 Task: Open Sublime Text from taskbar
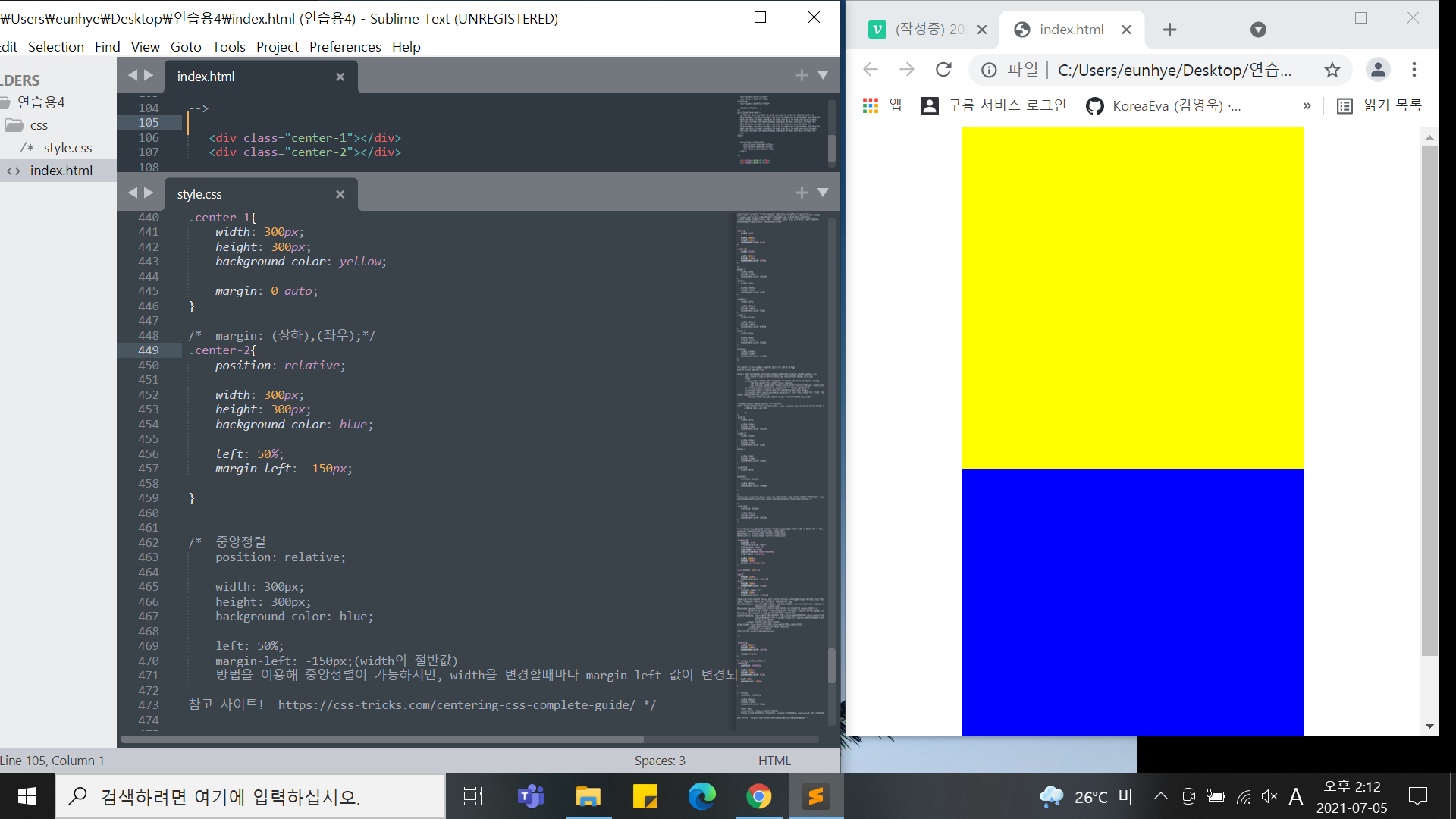click(x=815, y=796)
